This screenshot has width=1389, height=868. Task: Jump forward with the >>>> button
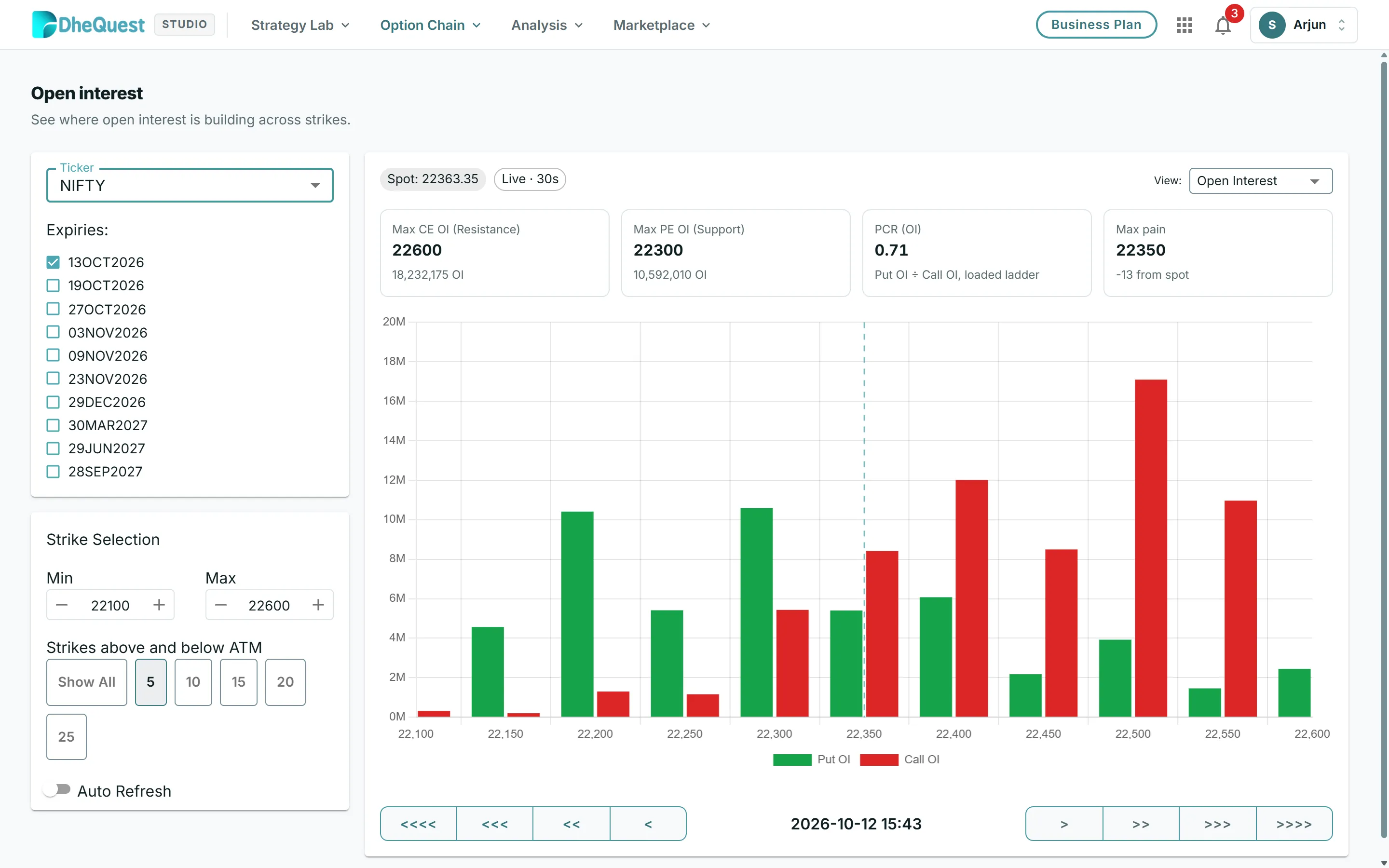coord(1294,824)
